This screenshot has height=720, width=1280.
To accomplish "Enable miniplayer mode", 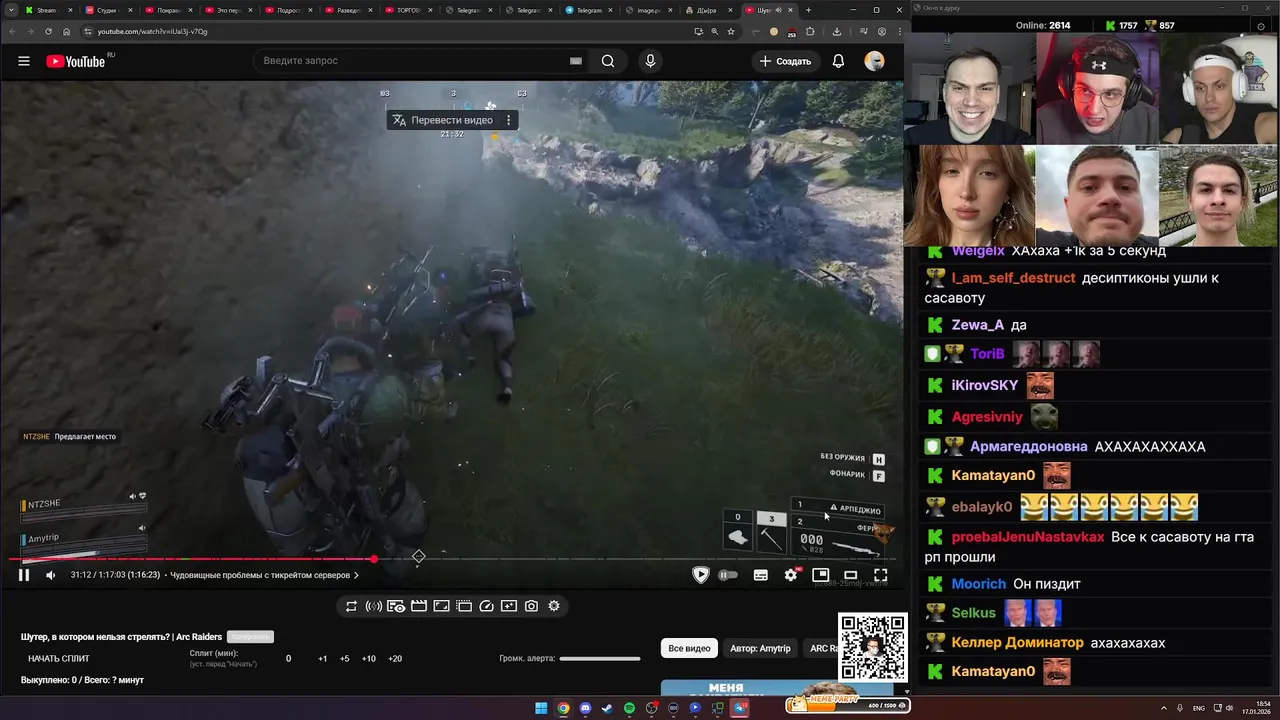I will (821, 575).
